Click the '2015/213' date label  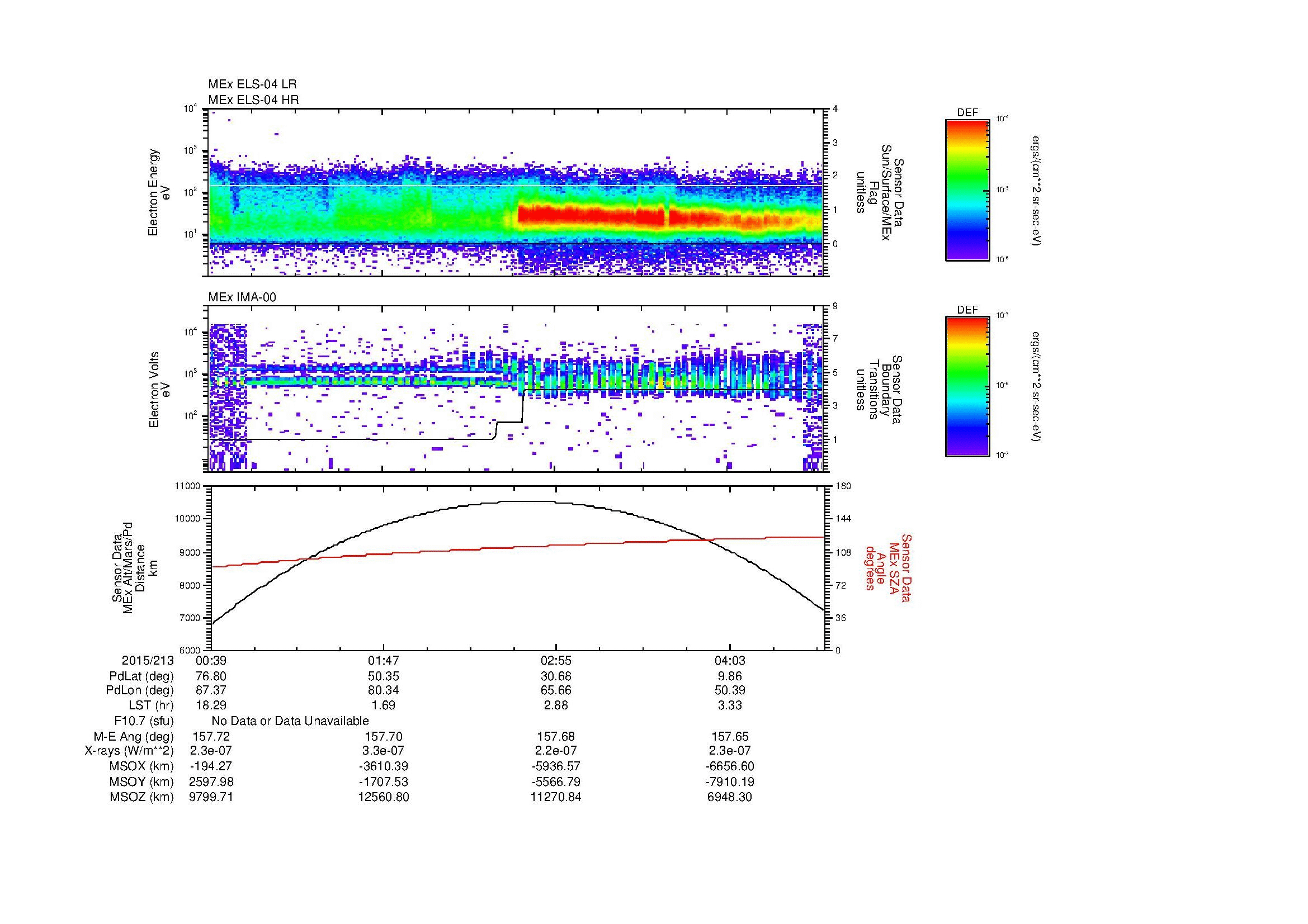tap(148, 661)
